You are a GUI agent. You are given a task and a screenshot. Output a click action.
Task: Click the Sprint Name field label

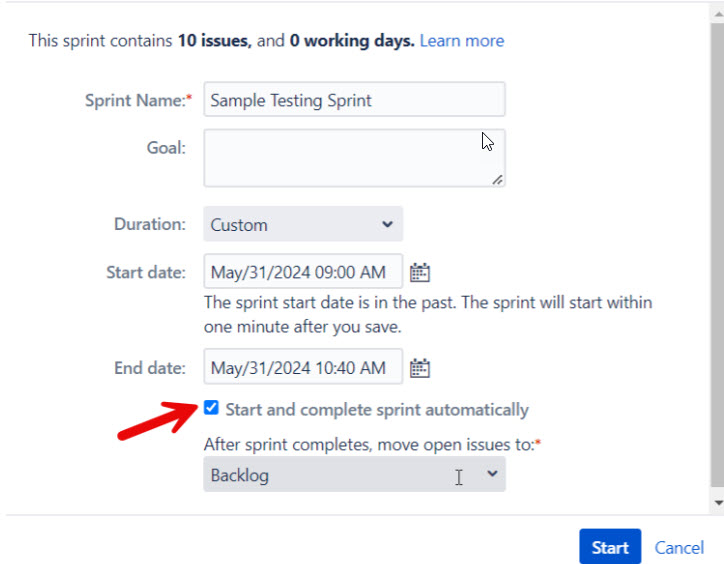(x=138, y=100)
